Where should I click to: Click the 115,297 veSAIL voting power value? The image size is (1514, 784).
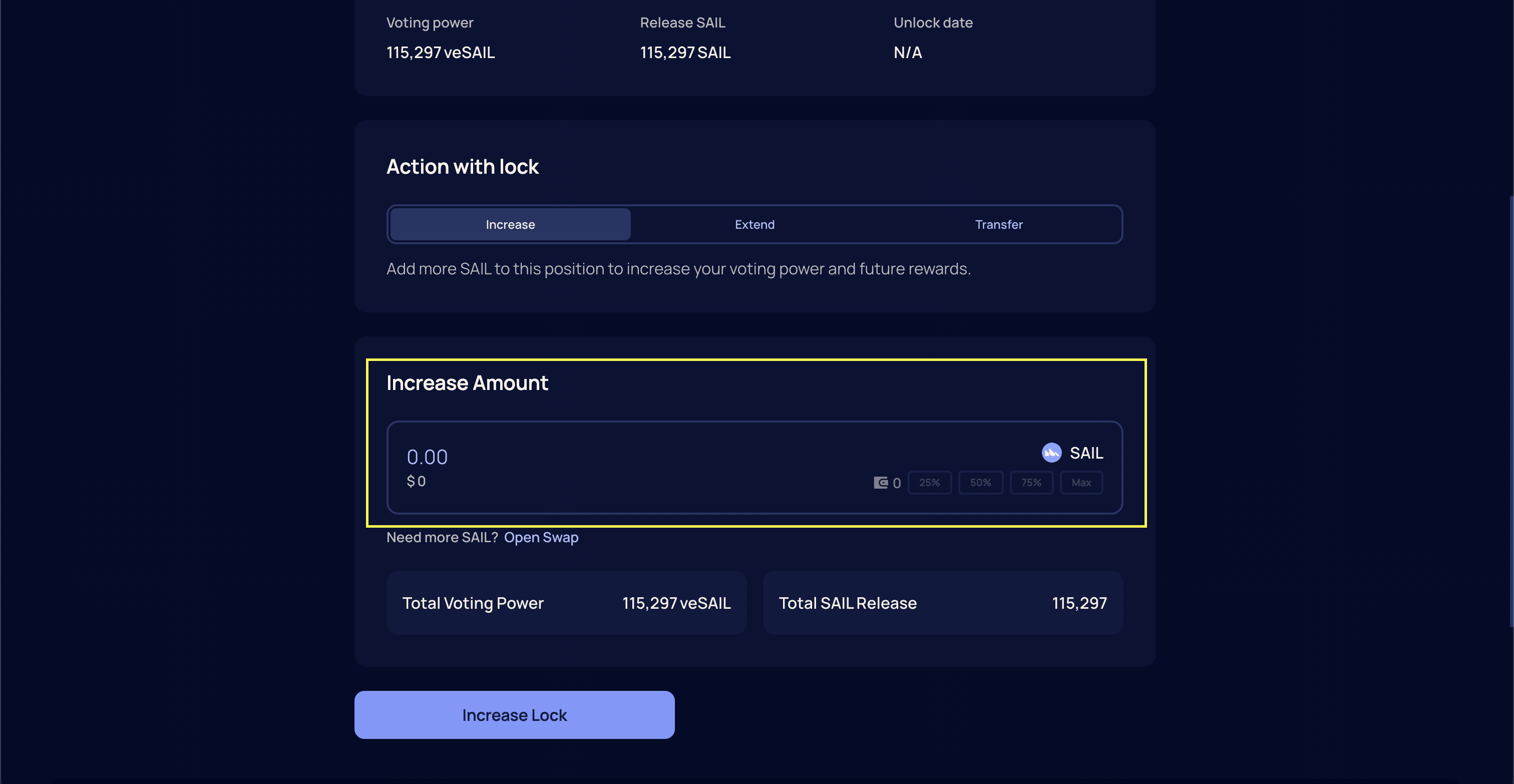[x=440, y=53]
